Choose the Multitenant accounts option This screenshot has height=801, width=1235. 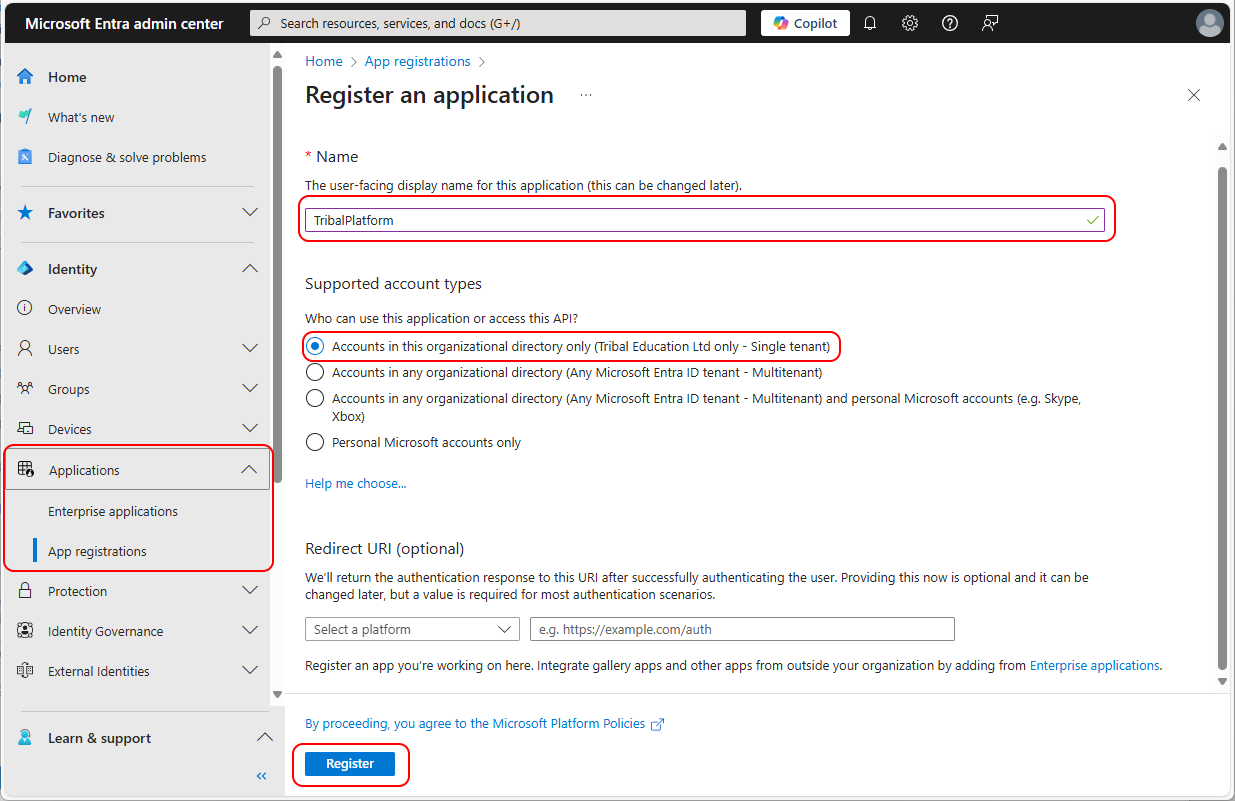[x=315, y=372]
